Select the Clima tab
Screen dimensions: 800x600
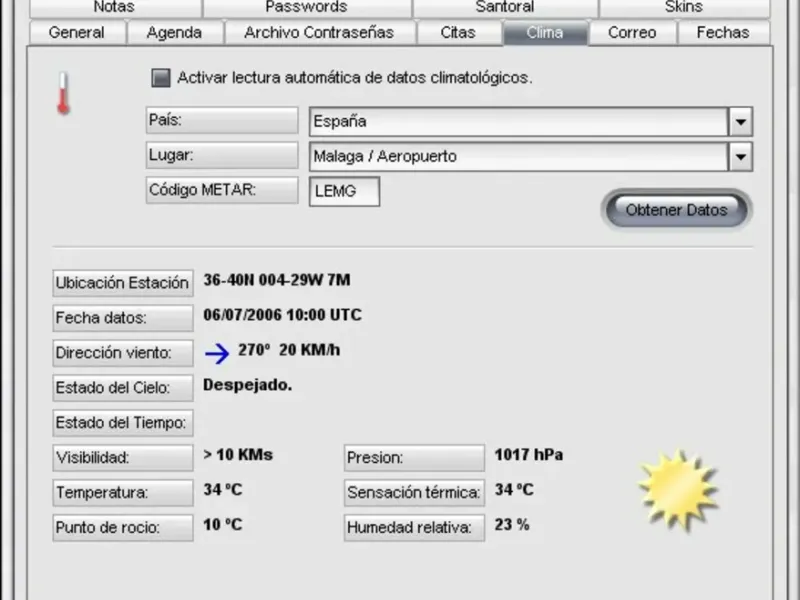click(x=545, y=33)
